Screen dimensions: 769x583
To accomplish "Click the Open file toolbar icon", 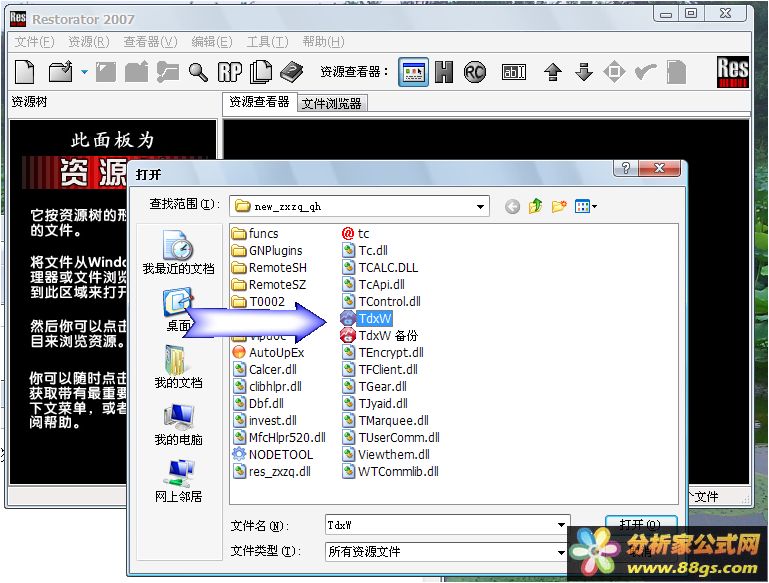I will pos(60,72).
